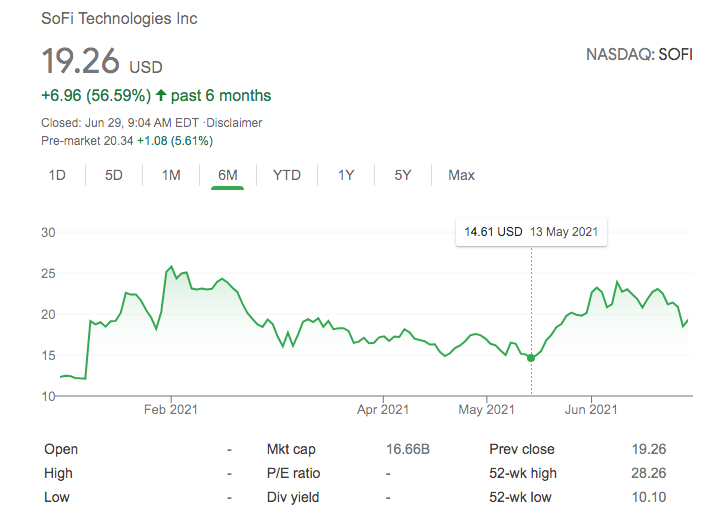The width and height of the screenshot is (718, 523).
Task: Click the Open label
Action: click(61, 449)
